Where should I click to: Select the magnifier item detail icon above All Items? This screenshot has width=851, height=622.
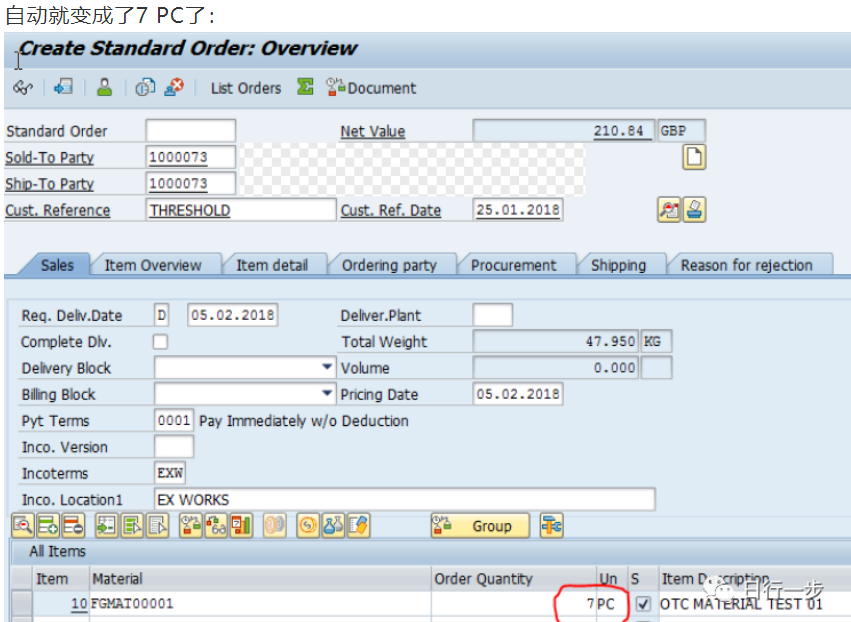click(22, 525)
